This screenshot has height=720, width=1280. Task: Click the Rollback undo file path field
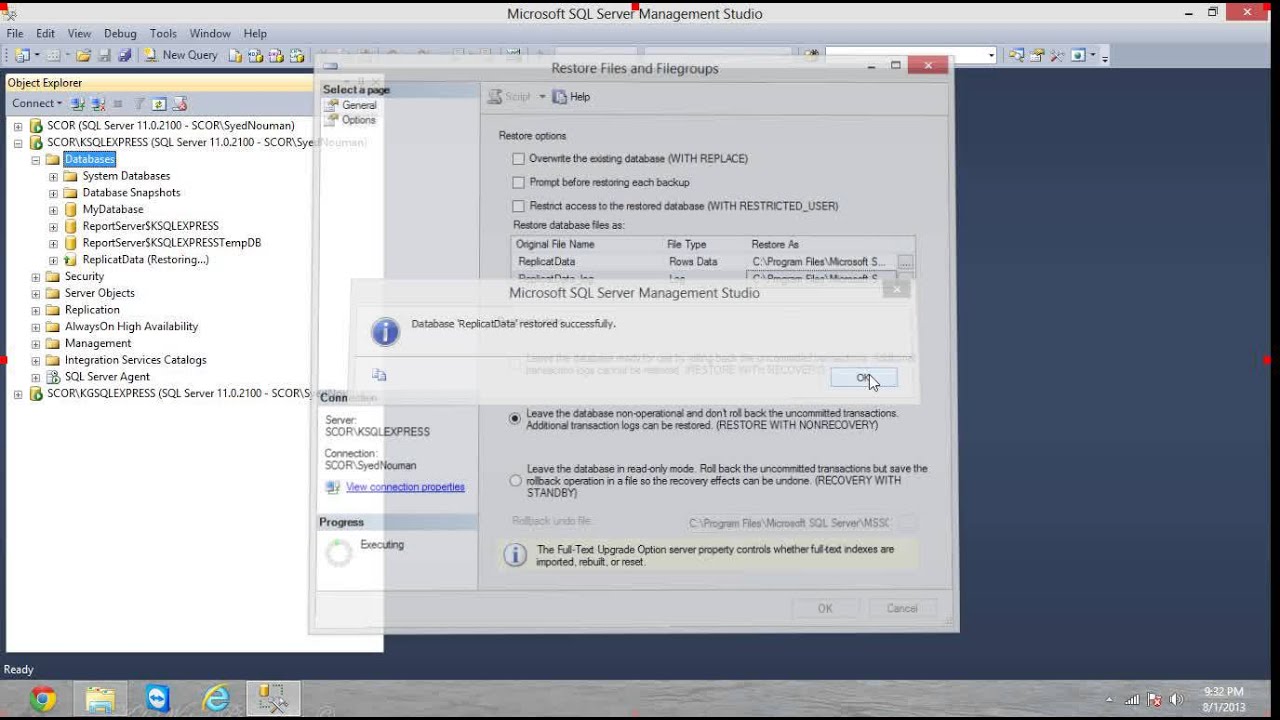[x=790, y=523]
